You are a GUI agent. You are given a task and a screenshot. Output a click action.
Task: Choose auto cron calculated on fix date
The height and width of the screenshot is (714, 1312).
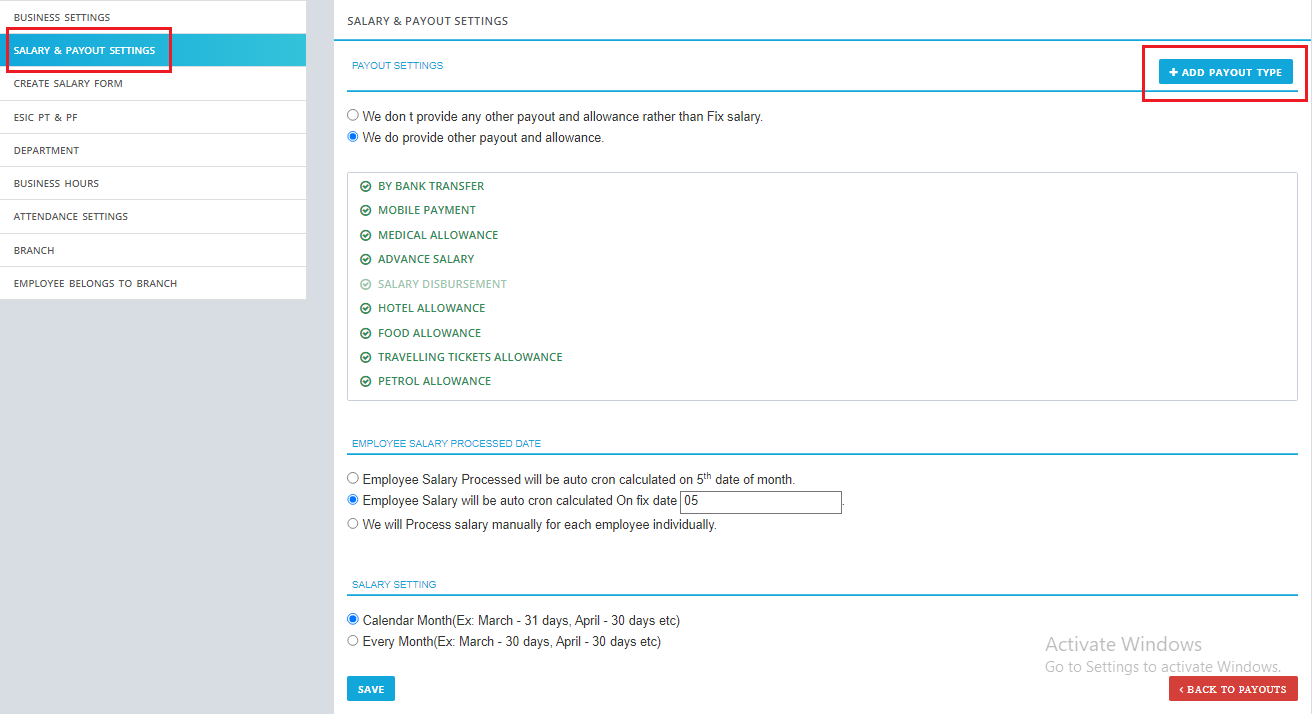(x=353, y=500)
